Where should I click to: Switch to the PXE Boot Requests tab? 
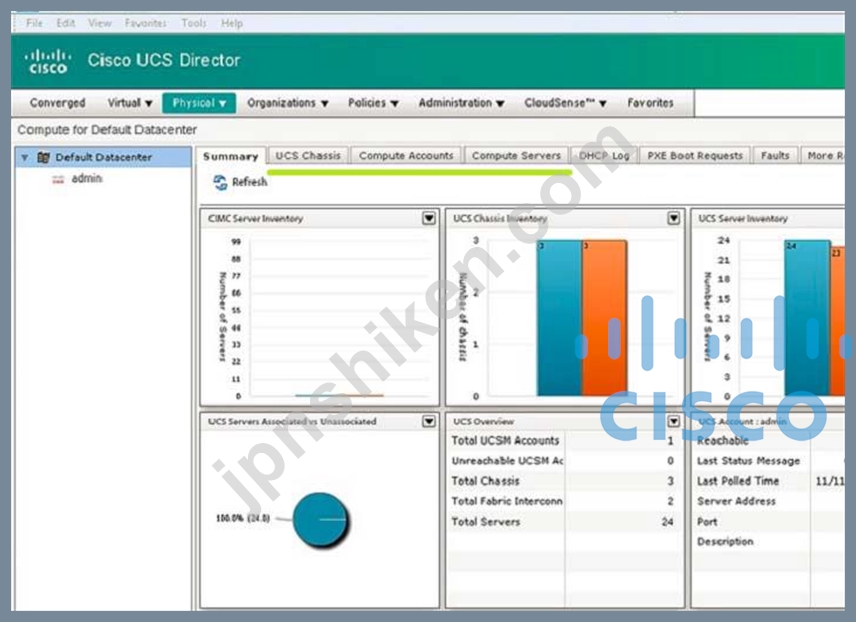(695, 156)
